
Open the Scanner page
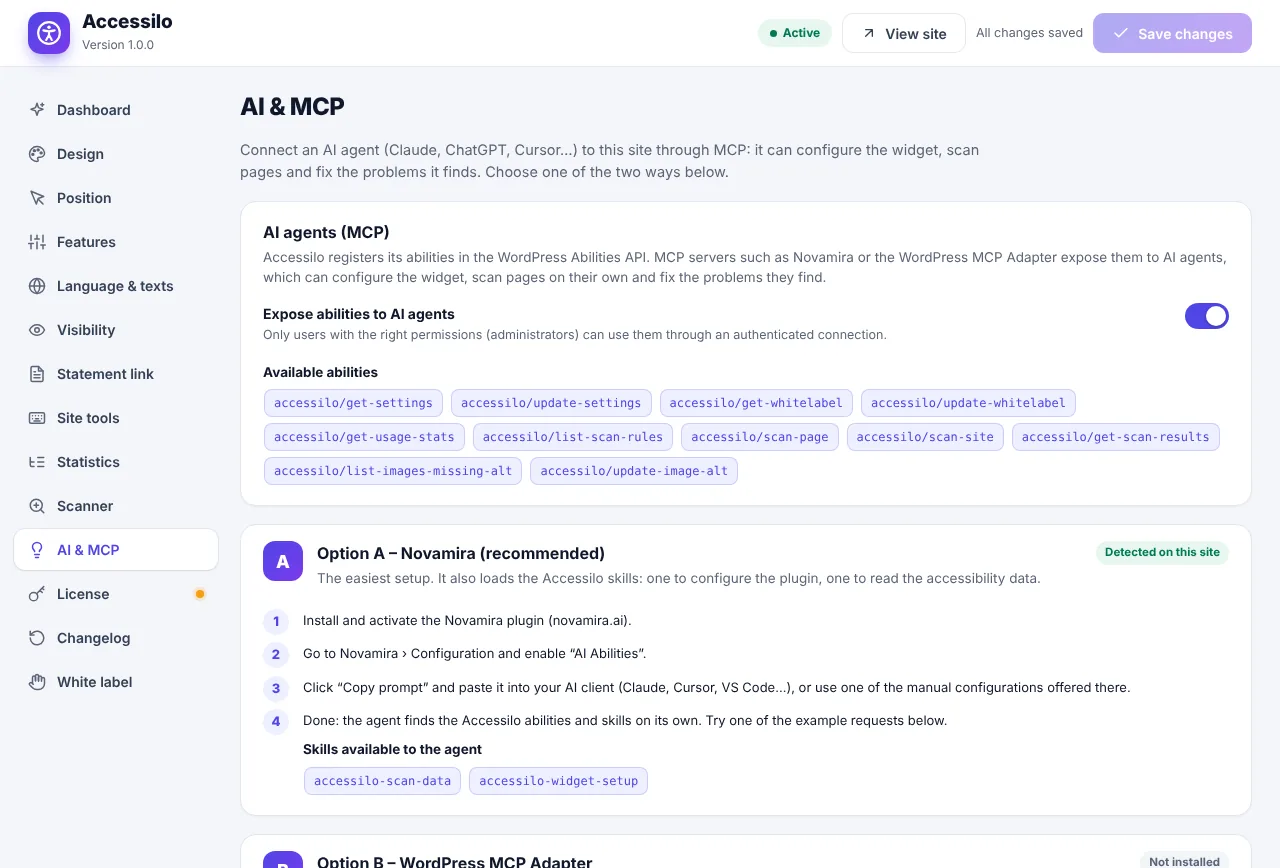[x=116, y=506]
